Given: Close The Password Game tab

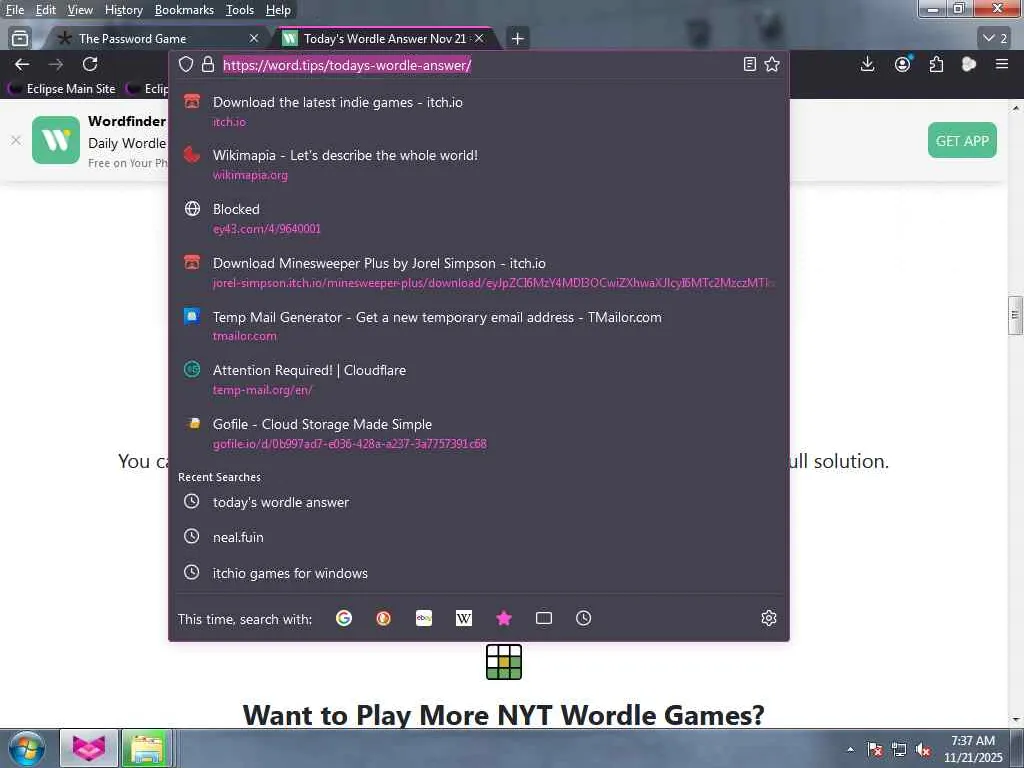Looking at the screenshot, I should [x=254, y=39].
